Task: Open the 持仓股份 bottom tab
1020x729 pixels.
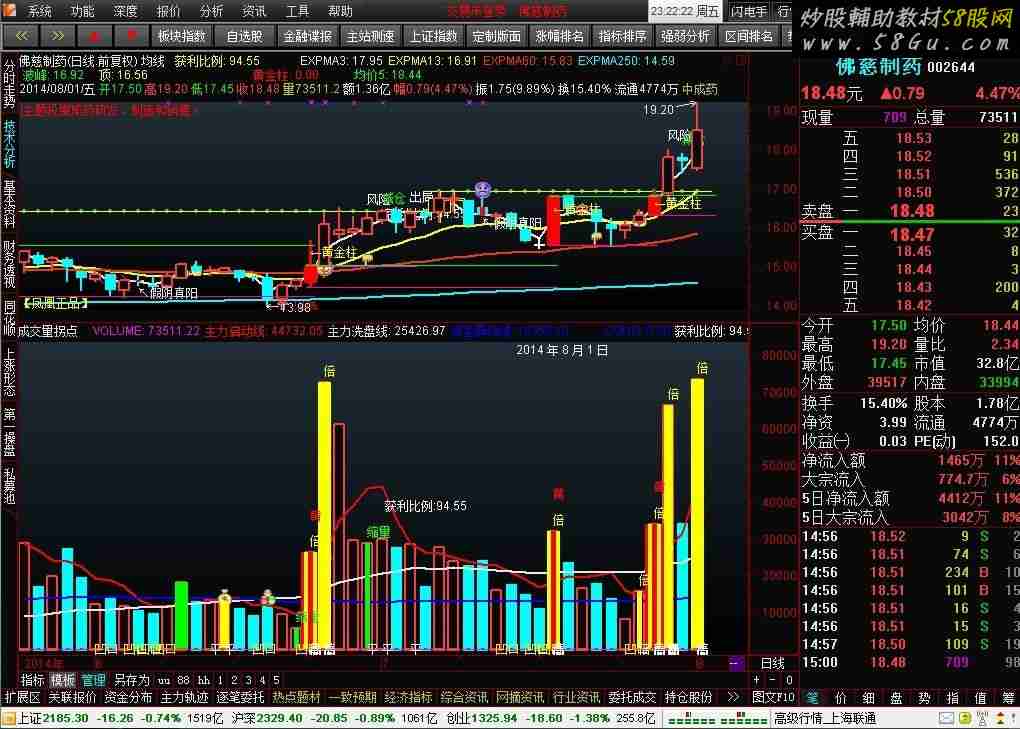Action: pyautogui.click(x=688, y=697)
